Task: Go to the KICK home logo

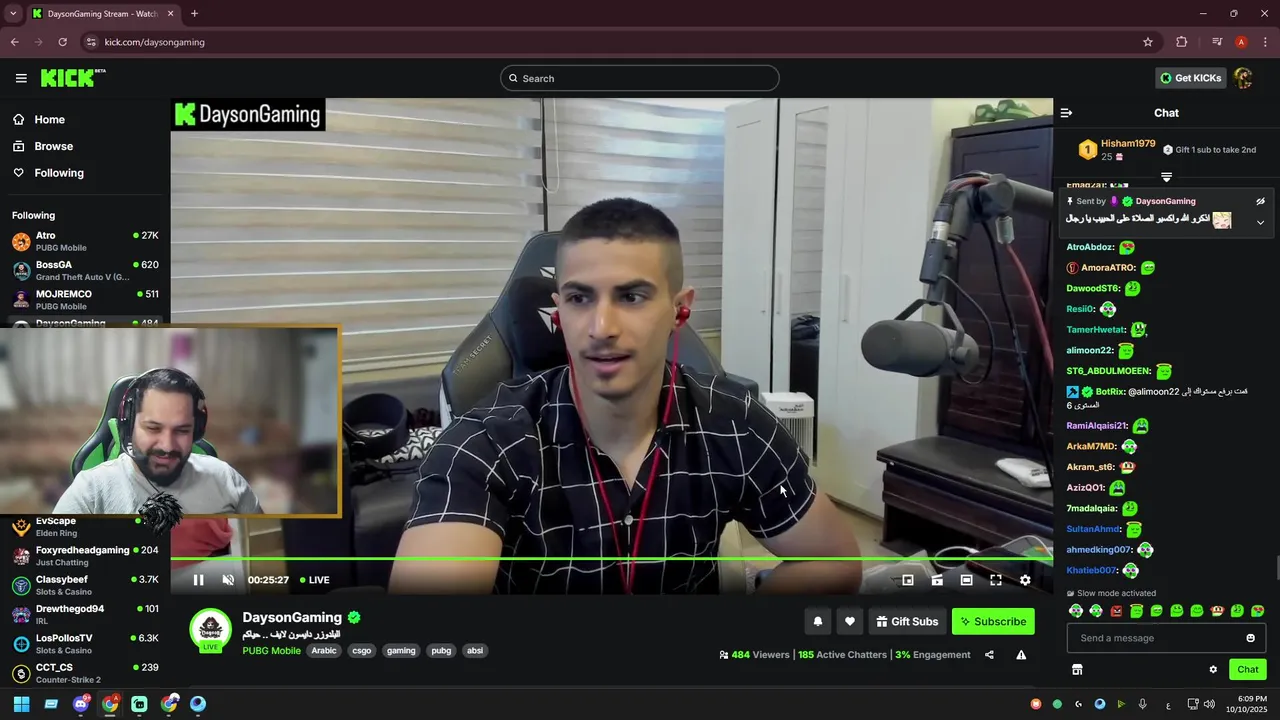Action: 73,78
